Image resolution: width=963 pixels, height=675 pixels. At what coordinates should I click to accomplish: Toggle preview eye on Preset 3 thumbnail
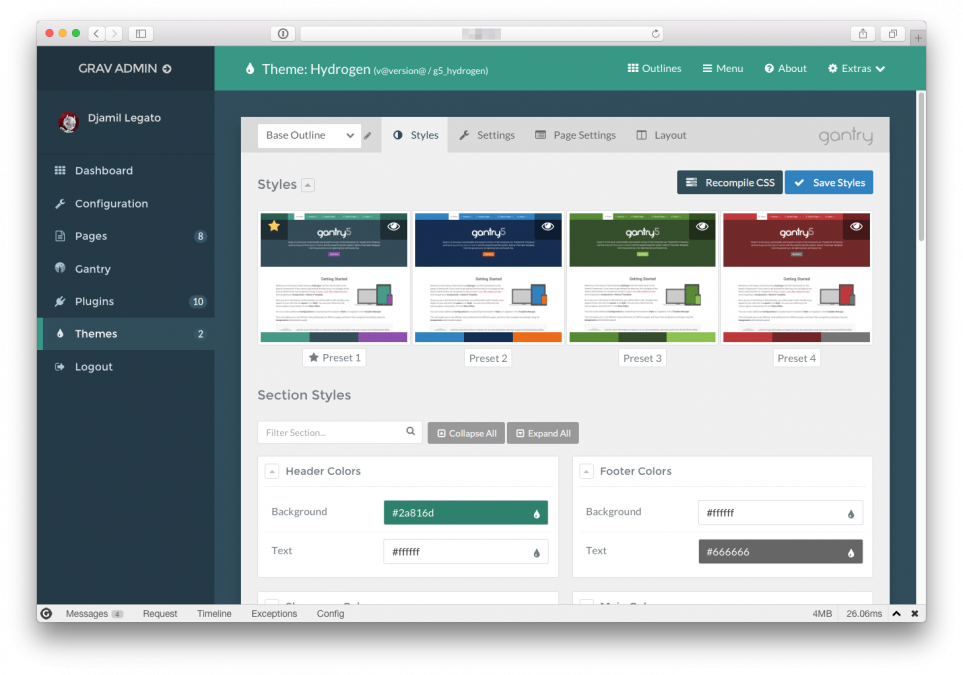tap(702, 227)
